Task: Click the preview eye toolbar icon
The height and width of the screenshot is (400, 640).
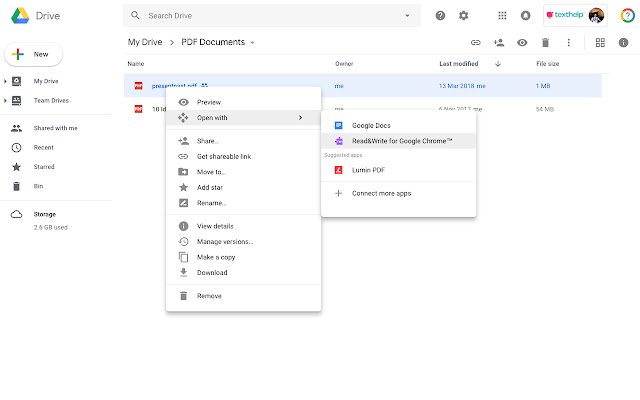Action: click(x=522, y=42)
